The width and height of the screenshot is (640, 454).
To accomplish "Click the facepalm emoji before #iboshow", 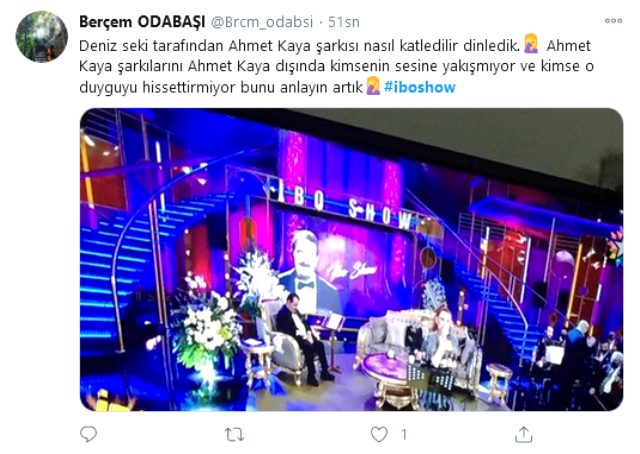I will pyautogui.click(x=373, y=86).
